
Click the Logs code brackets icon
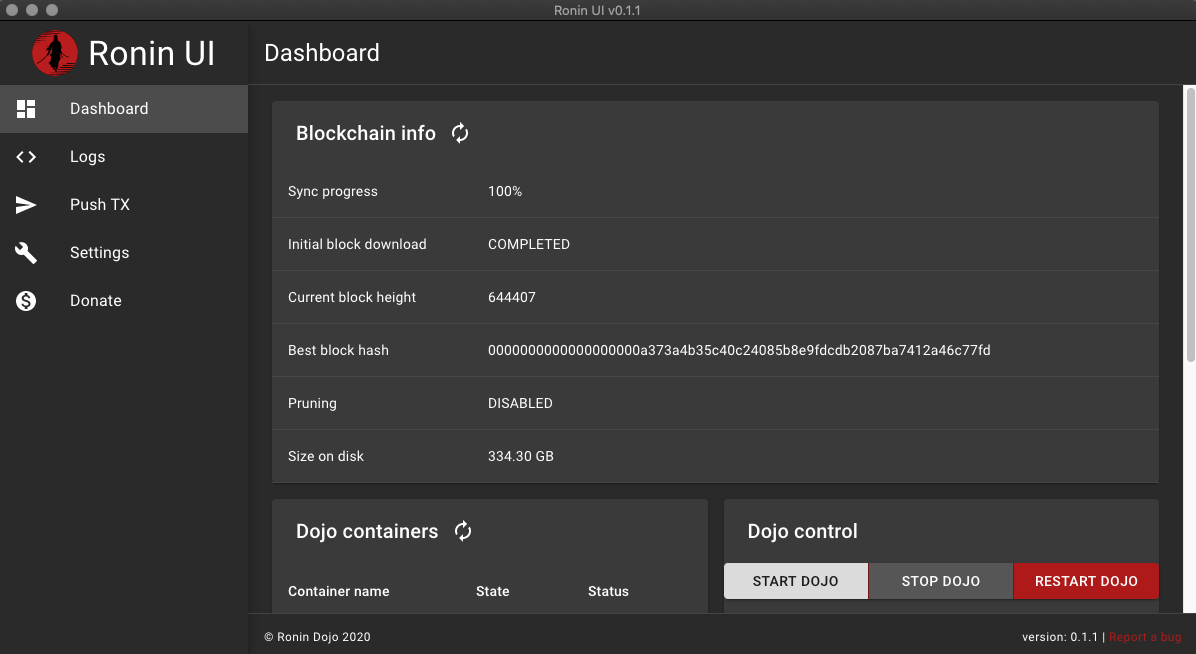tap(26, 156)
